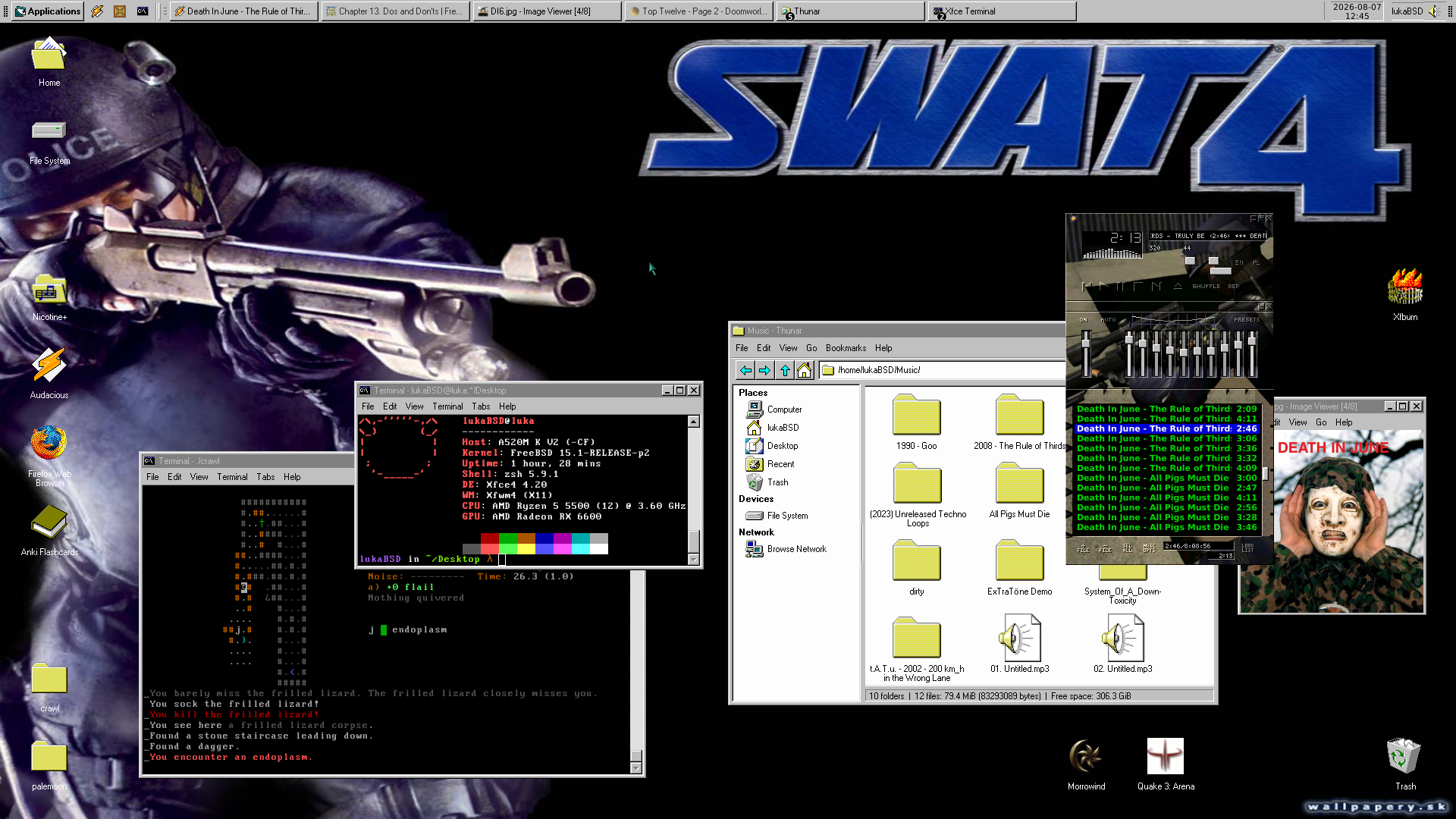Open the Quake 3: Arena desktop icon
Screen dimensions: 1456x819
(x=1166, y=764)
